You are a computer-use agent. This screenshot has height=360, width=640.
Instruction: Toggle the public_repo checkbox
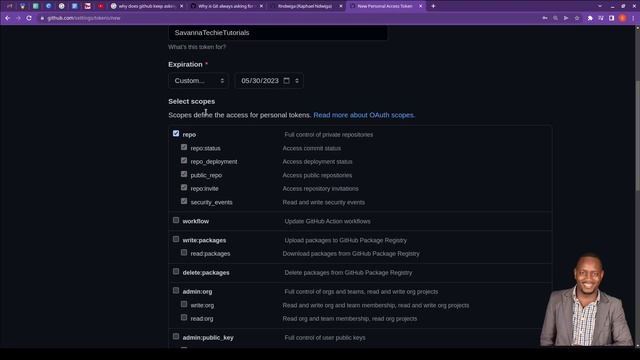[184, 174]
